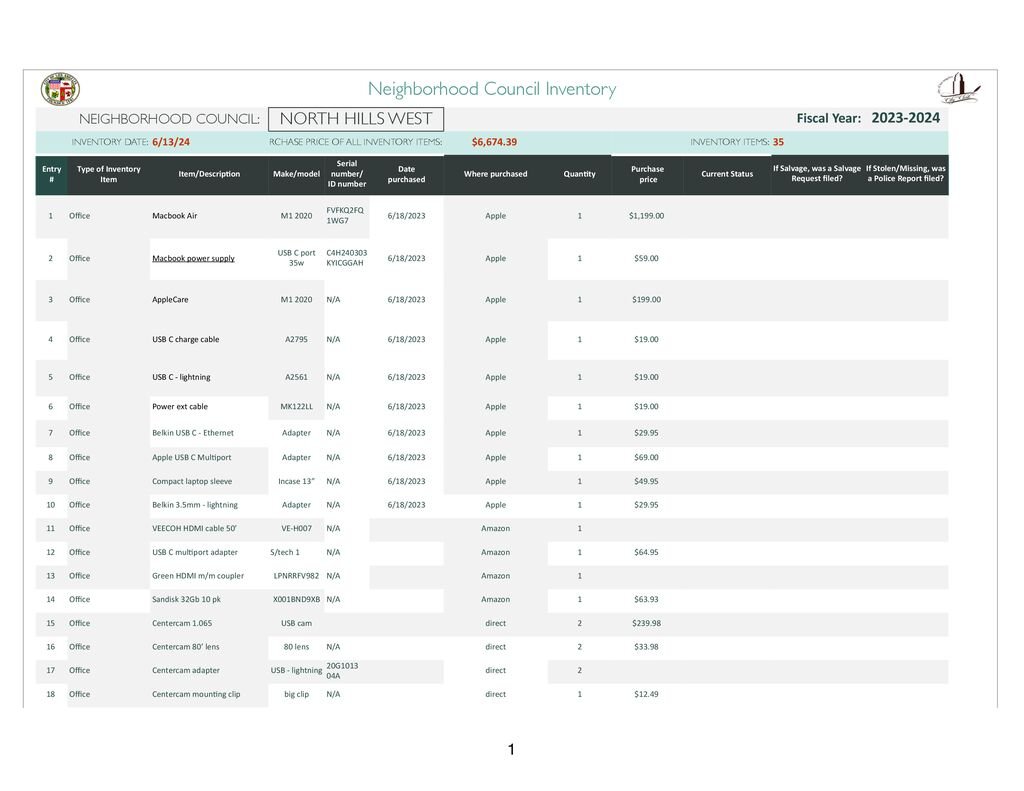This screenshot has height=791, width=1024.
Task: Click the Quantity column header
Action: tap(579, 174)
